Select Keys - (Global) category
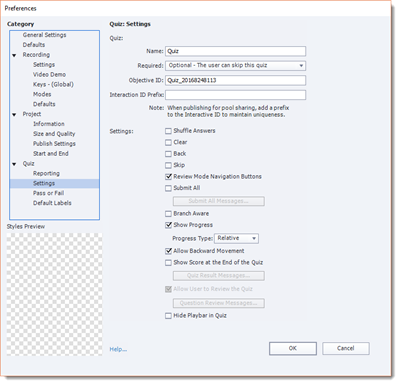This screenshot has width=399, height=384. point(53,84)
